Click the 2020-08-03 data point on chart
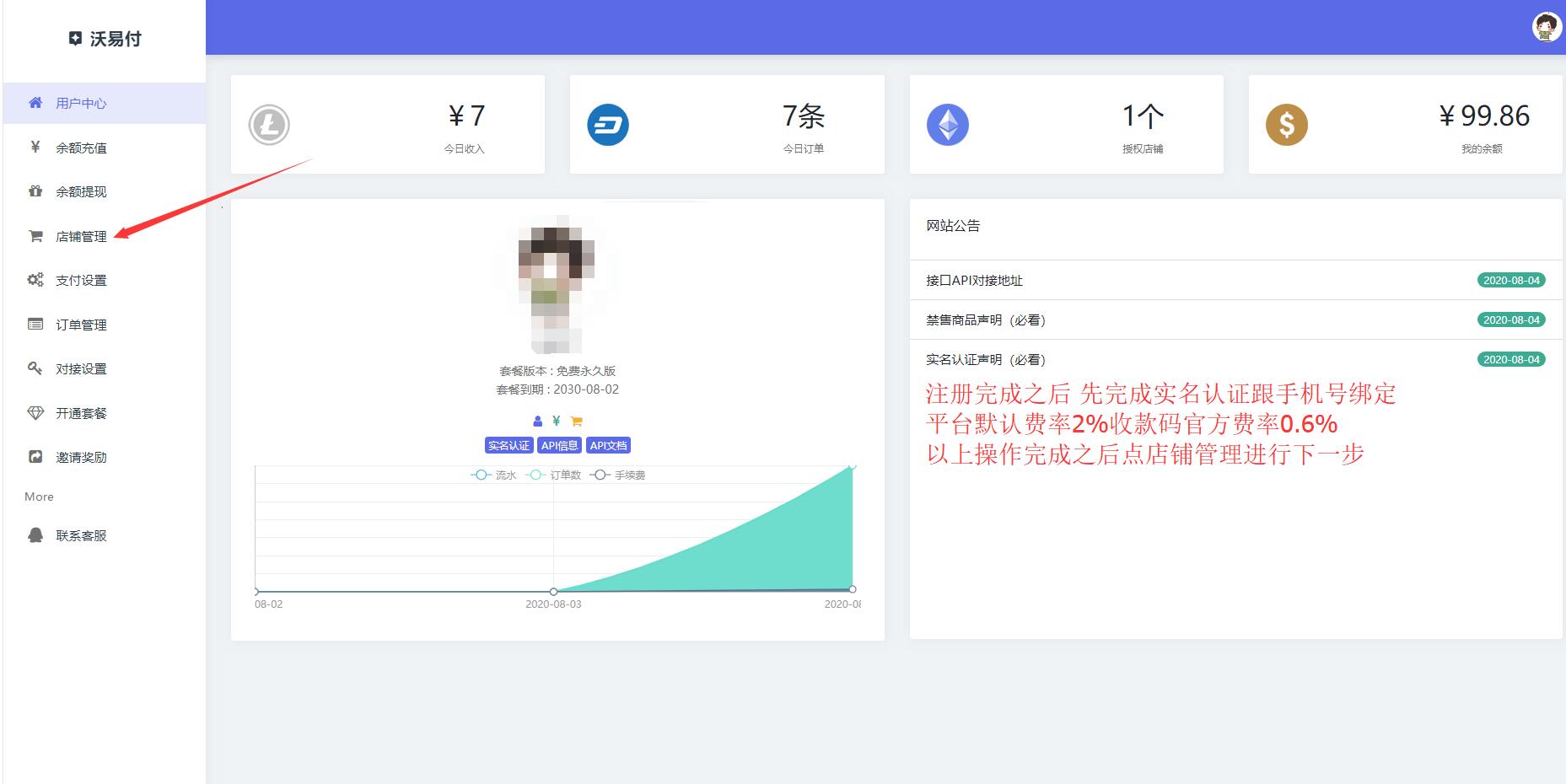 pyautogui.click(x=553, y=591)
